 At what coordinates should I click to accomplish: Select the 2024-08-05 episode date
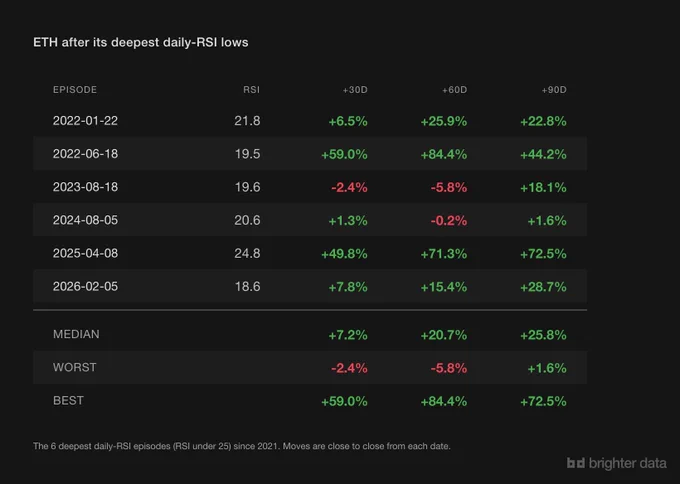pos(85,220)
